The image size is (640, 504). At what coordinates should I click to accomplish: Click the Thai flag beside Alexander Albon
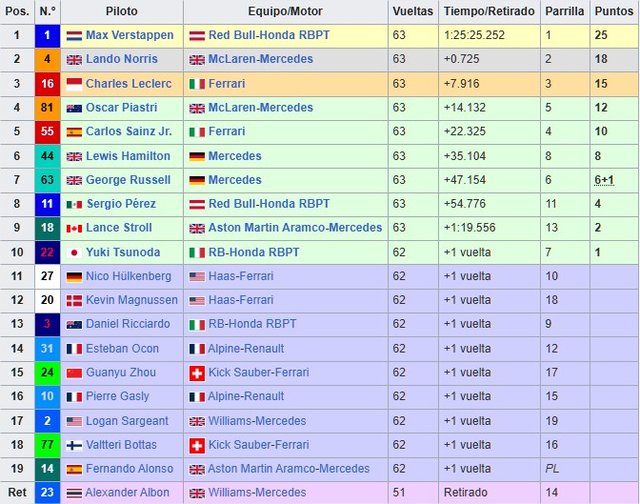pyautogui.click(x=74, y=493)
